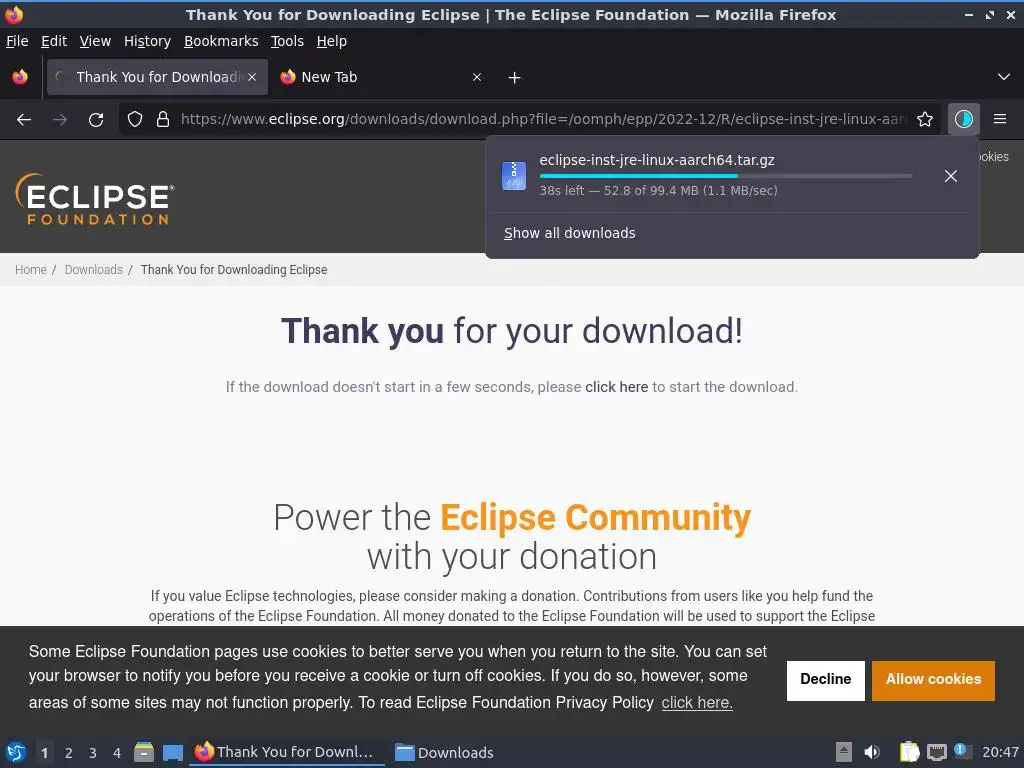Reload the current page
Screen dimensions: 1024x768
[96, 120]
